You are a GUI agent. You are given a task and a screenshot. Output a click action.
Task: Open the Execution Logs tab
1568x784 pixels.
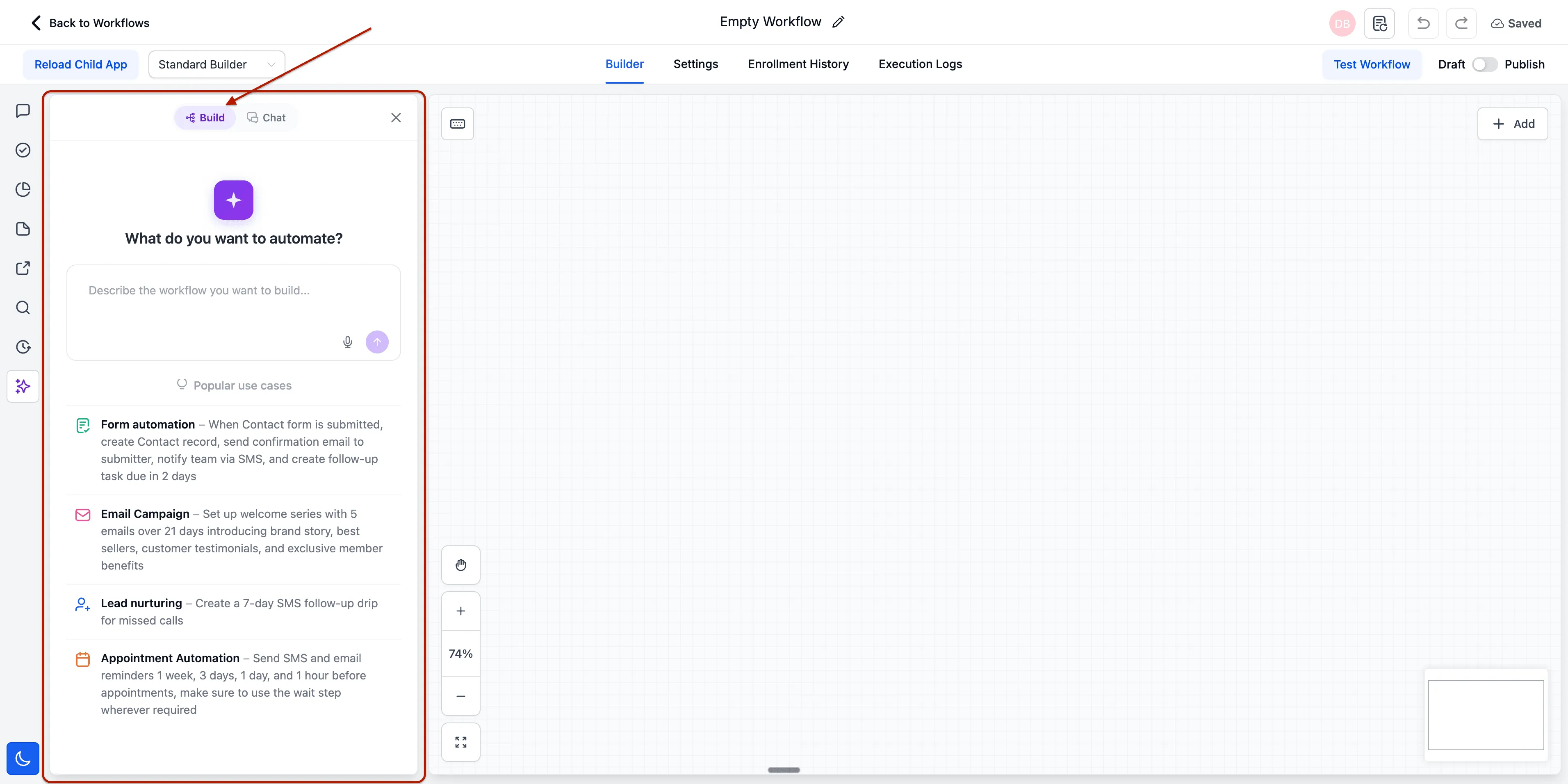point(920,64)
